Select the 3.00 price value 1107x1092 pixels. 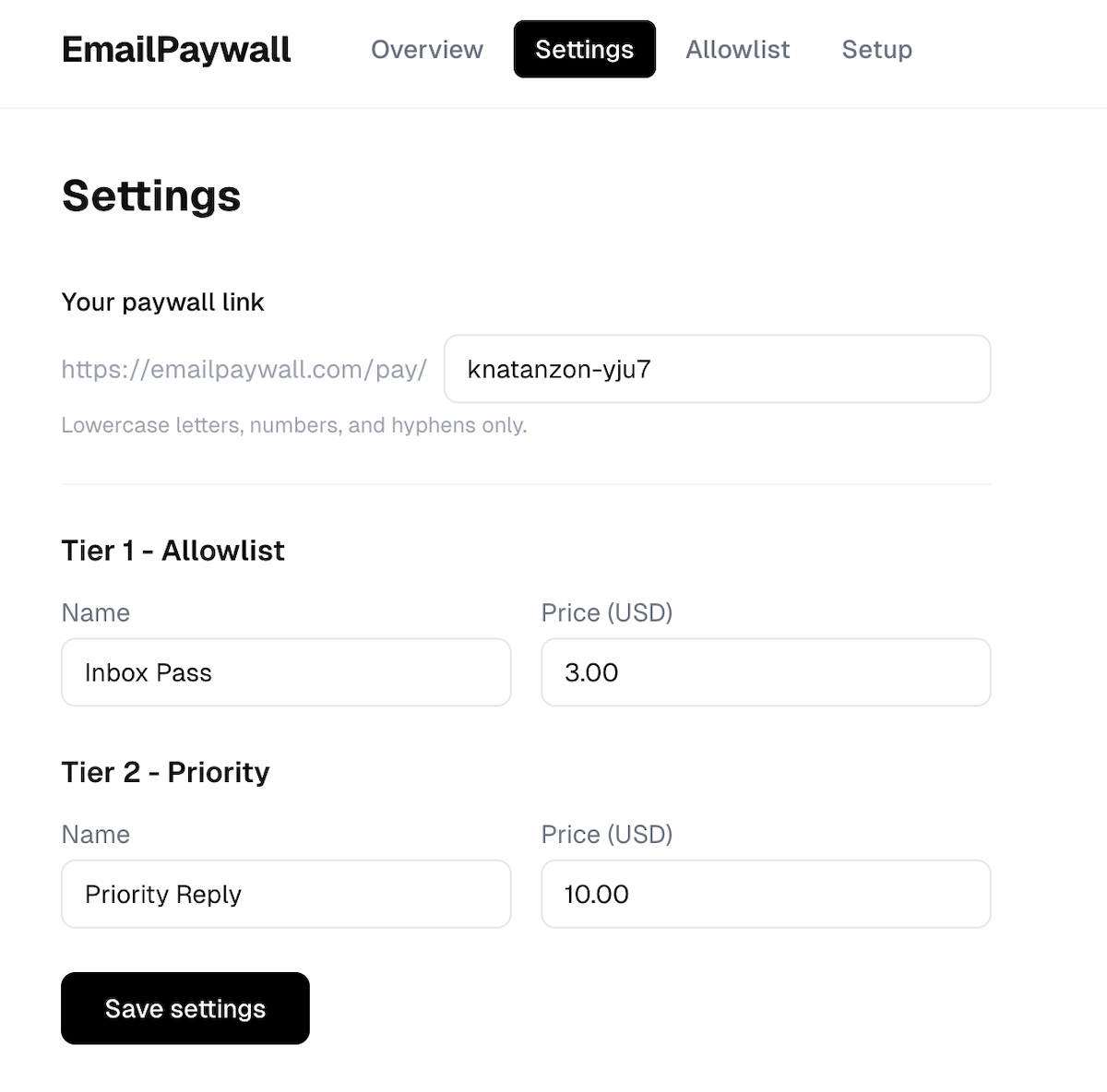pyautogui.click(x=591, y=672)
